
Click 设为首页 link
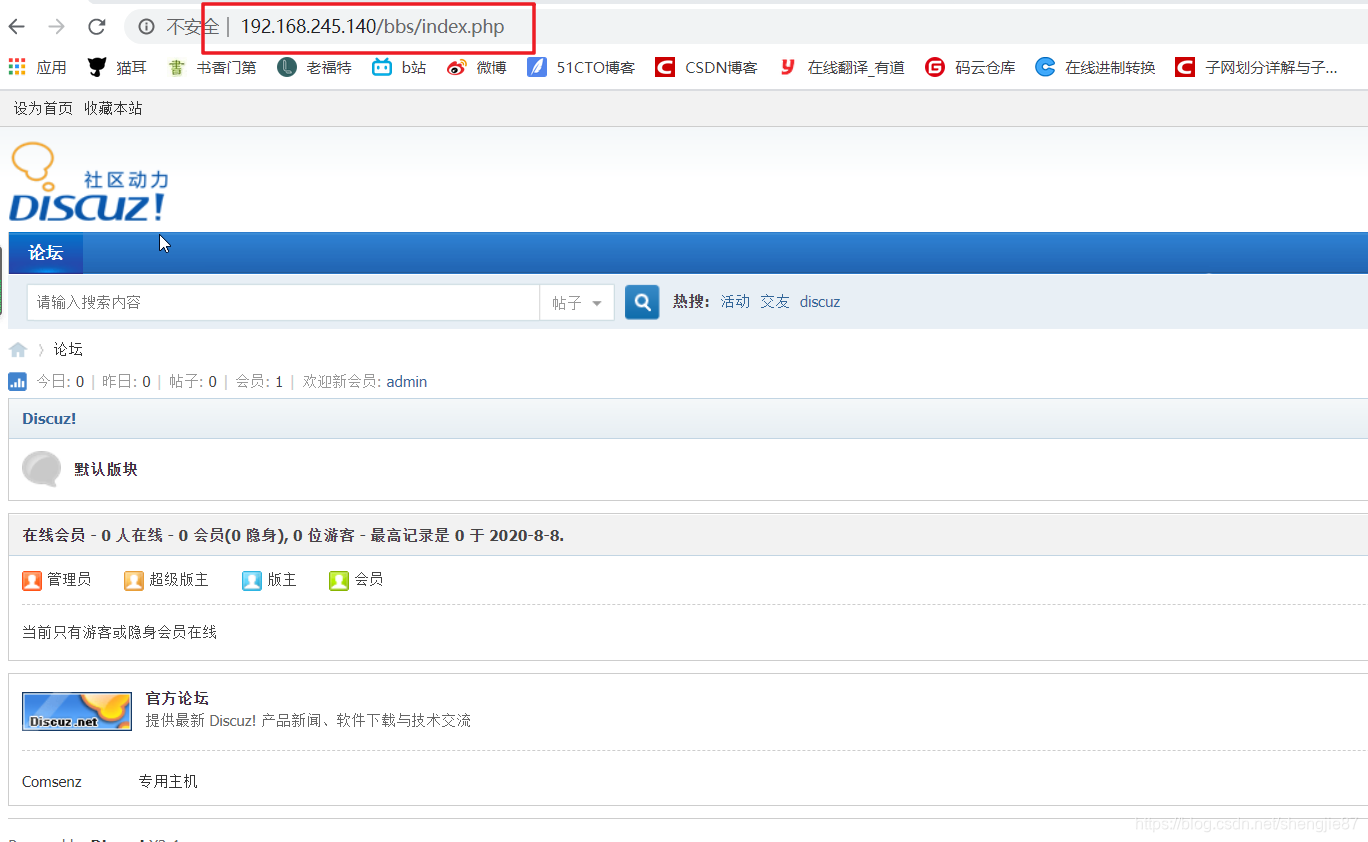click(43, 108)
